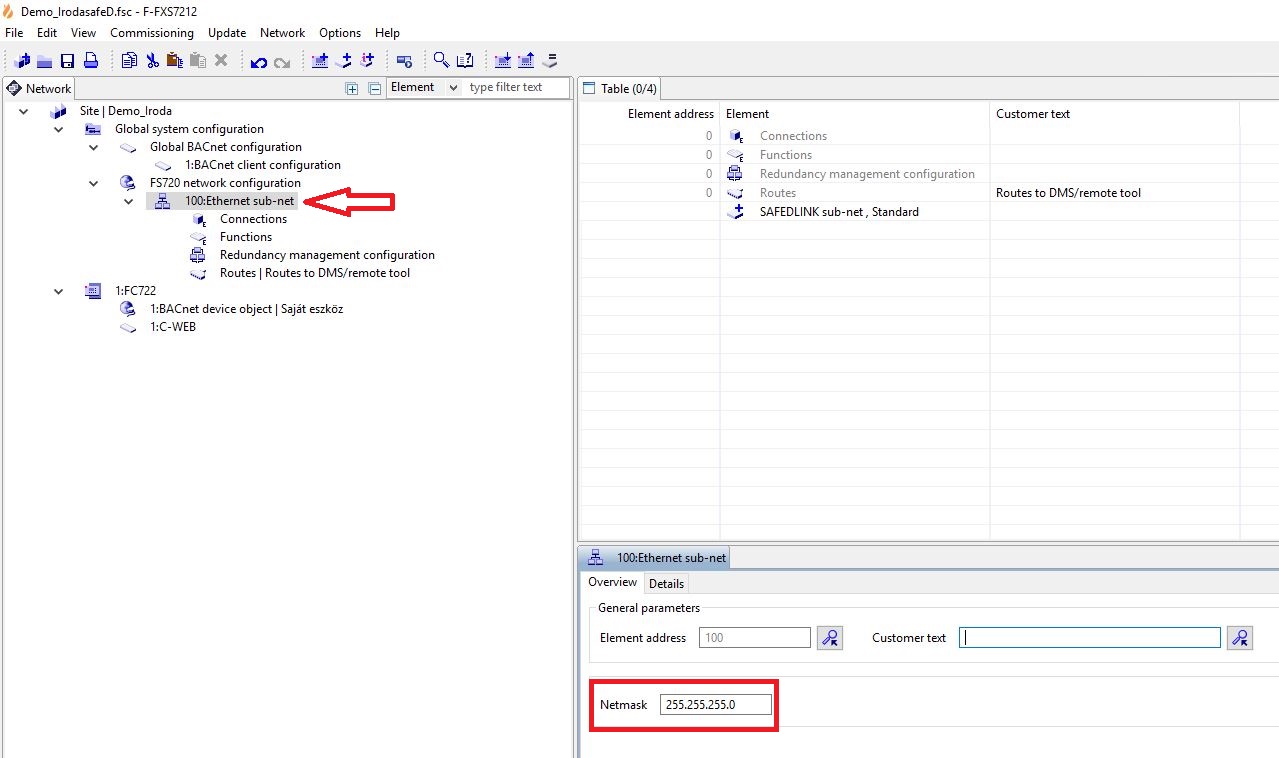
Task: Click the Save icon in the toolbar
Action: pyautogui.click(x=68, y=61)
